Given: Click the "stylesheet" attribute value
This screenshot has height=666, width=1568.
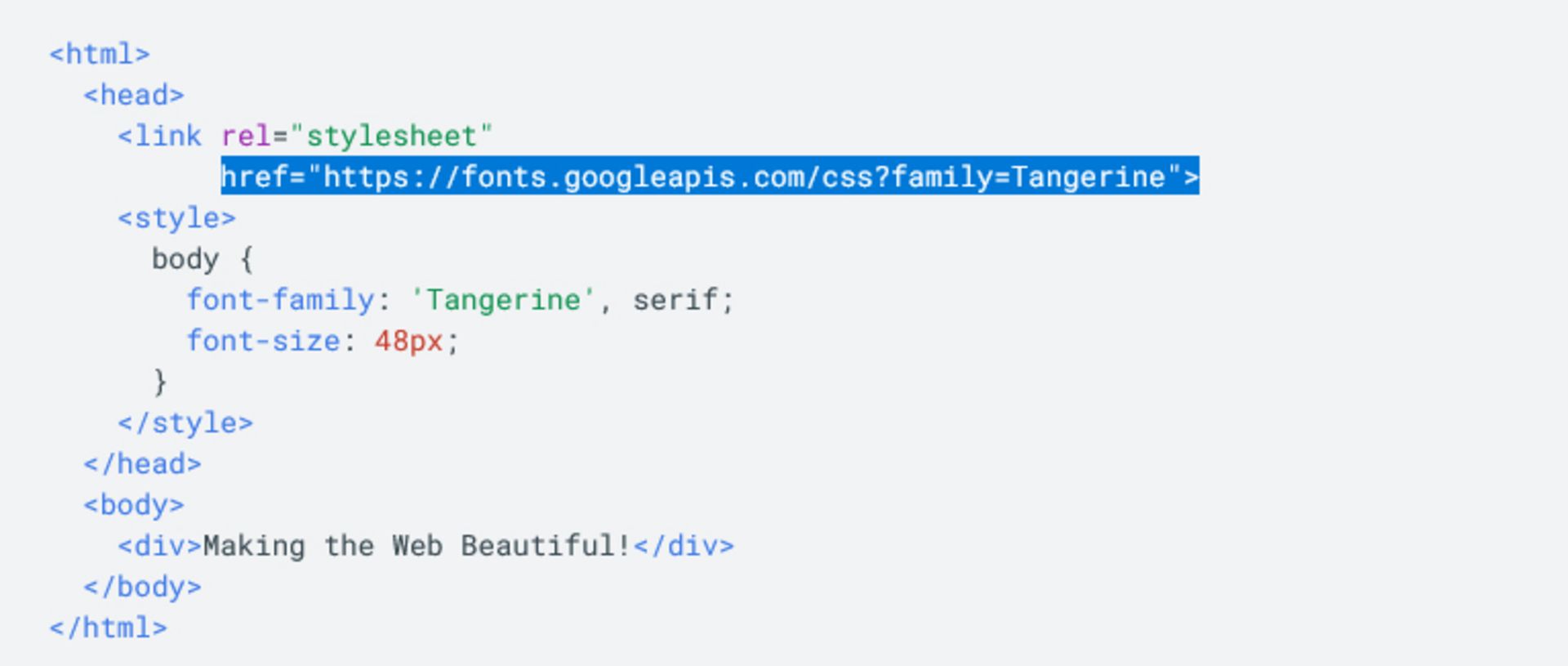Looking at the screenshot, I should [391, 136].
